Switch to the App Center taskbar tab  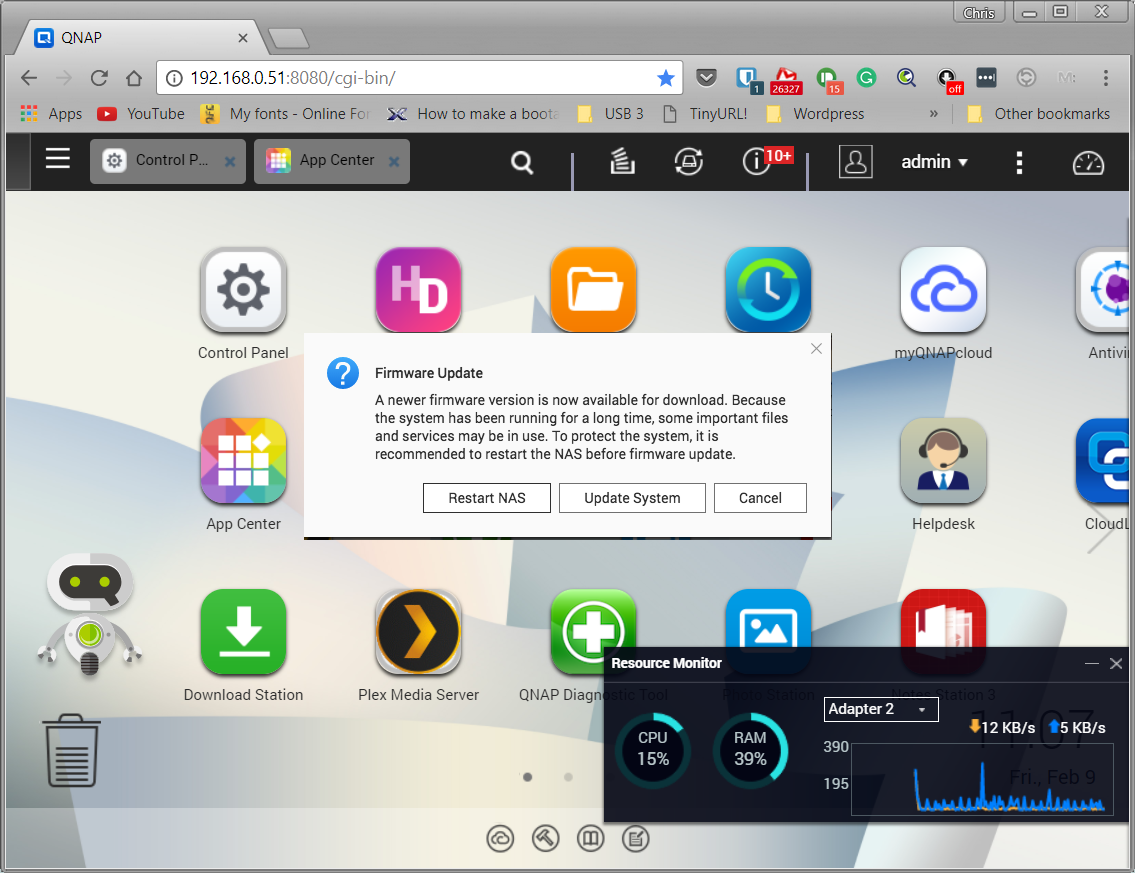point(332,161)
